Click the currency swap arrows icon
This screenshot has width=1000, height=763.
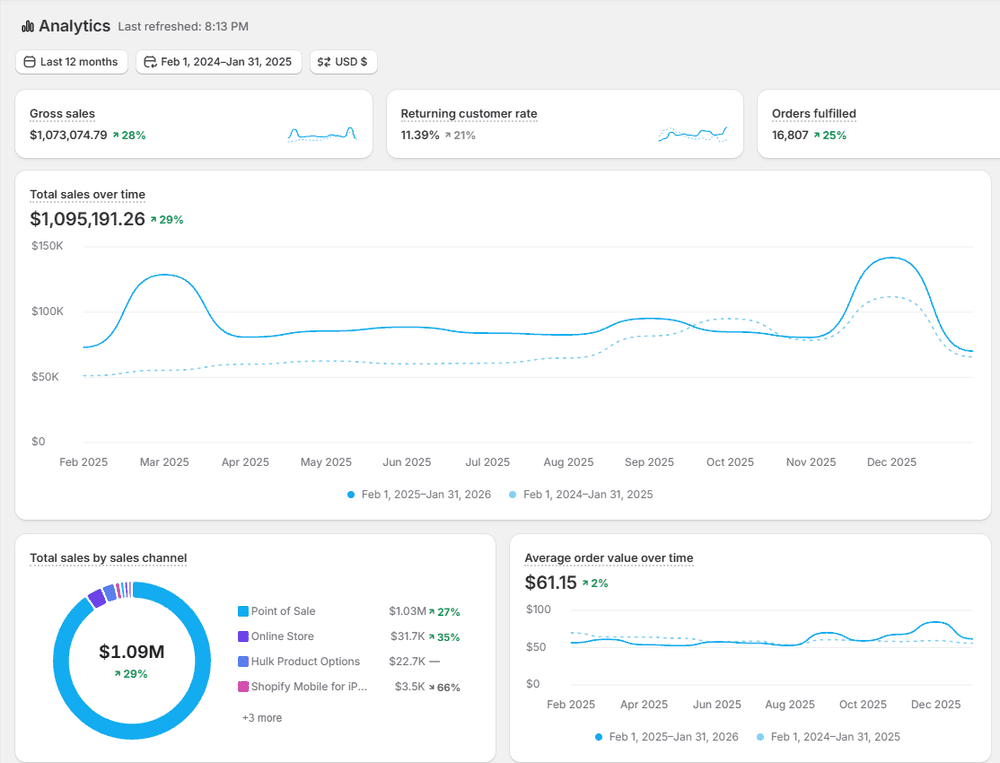[x=322, y=62]
